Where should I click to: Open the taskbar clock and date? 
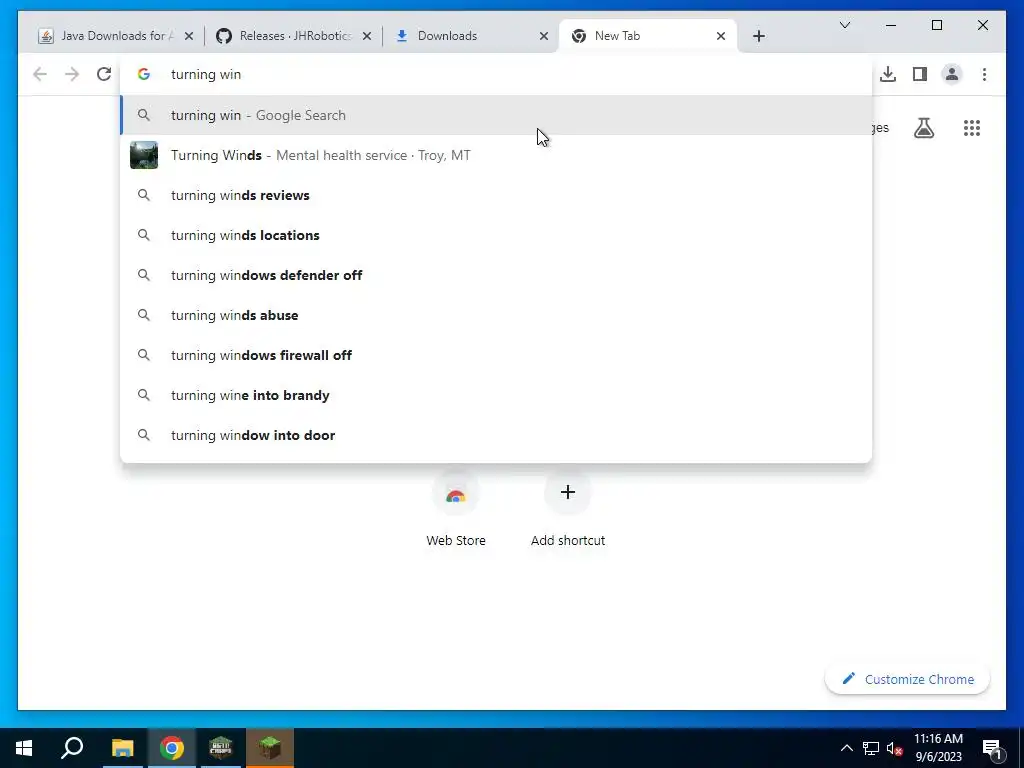(x=938, y=748)
